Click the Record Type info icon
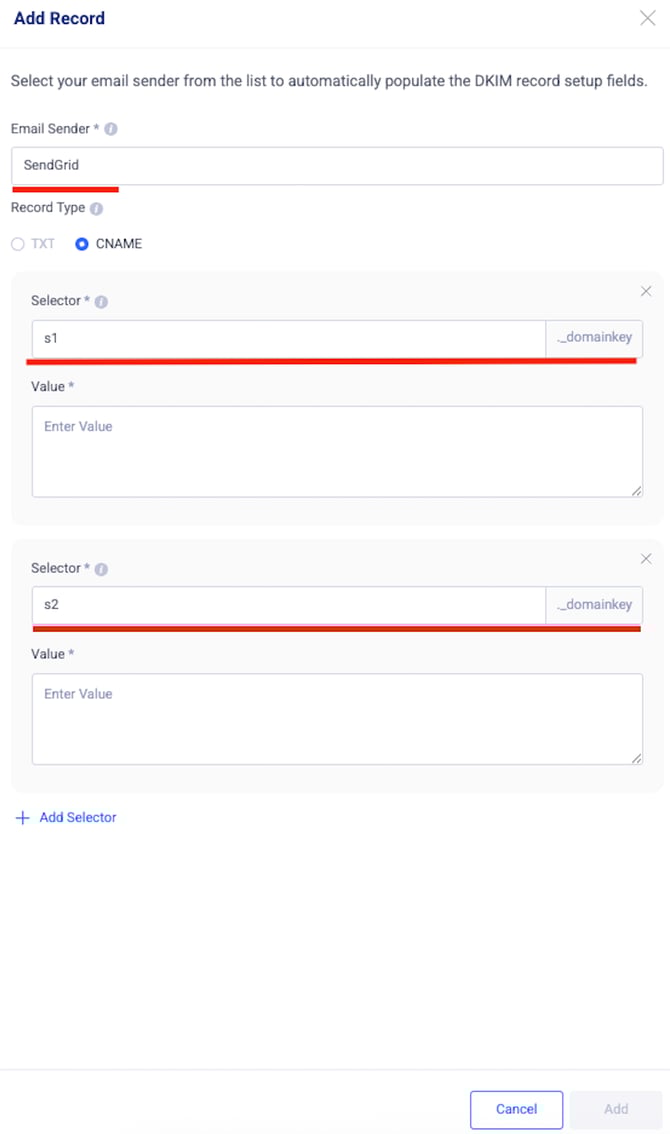 pos(96,208)
